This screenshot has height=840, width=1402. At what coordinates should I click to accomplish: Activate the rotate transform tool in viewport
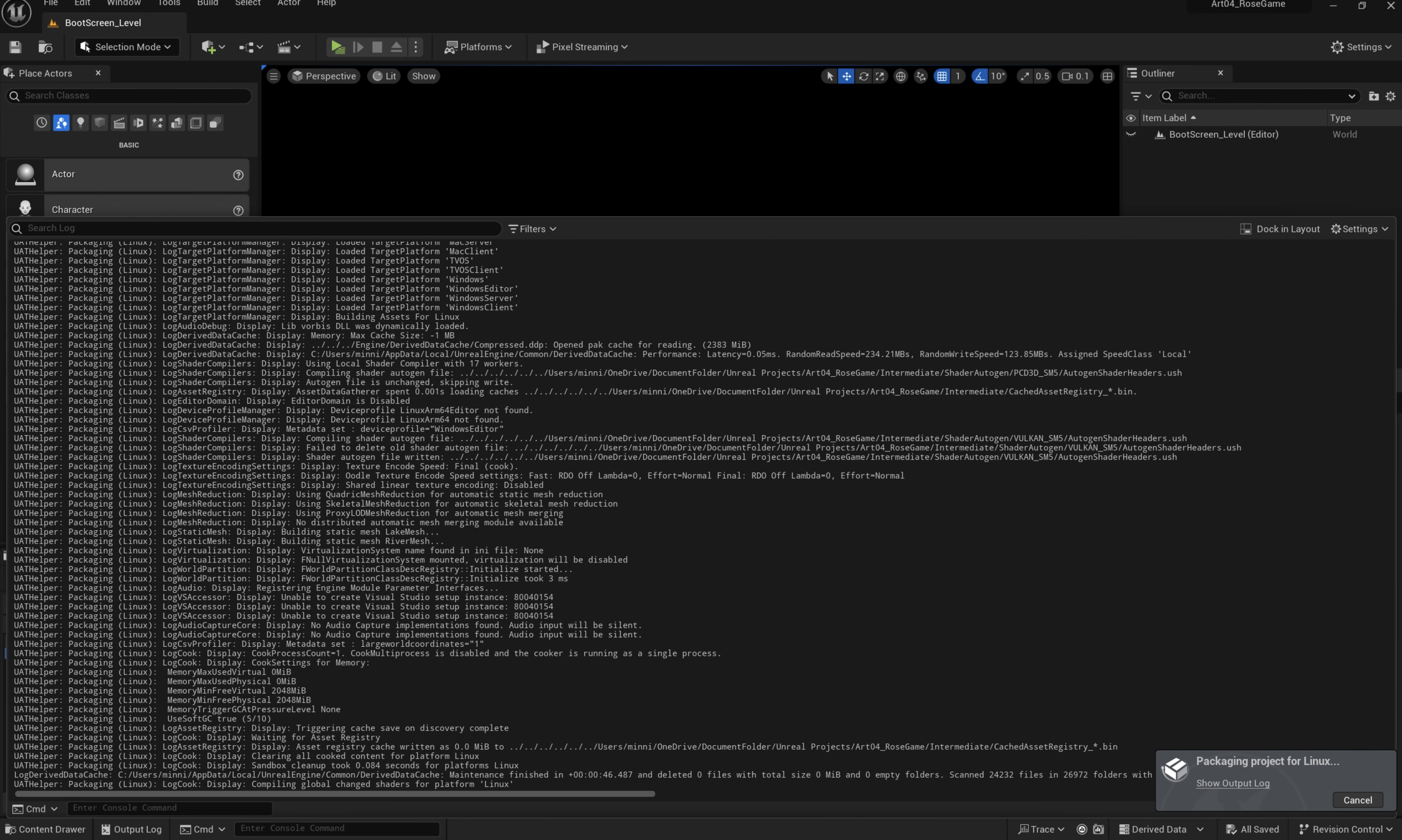coord(863,76)
